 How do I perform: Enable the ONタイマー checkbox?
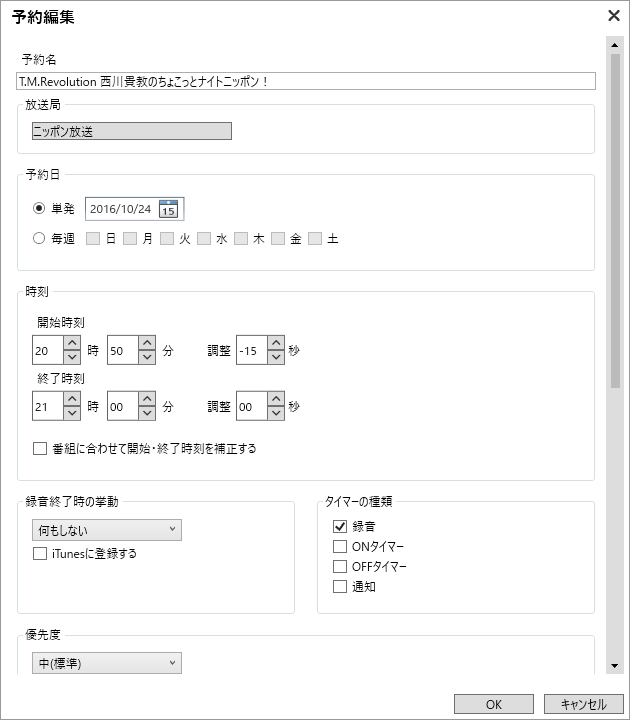[x=340, y=546]
